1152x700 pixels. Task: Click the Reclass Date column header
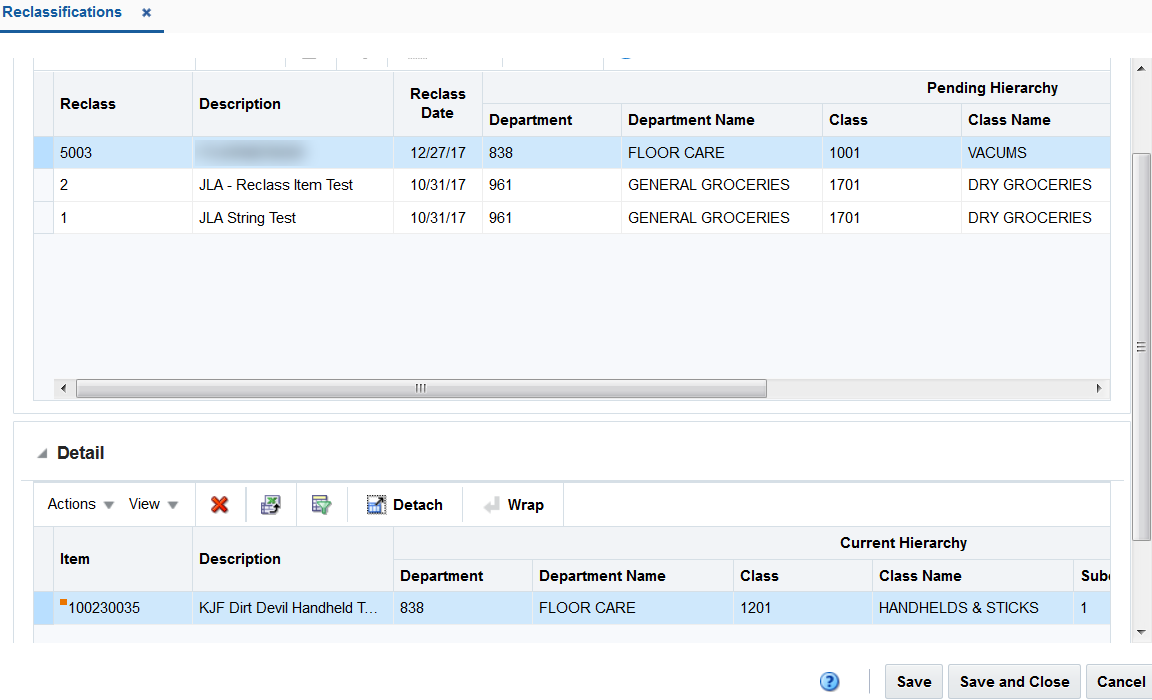pyautogui.click(x=437, y=104)
